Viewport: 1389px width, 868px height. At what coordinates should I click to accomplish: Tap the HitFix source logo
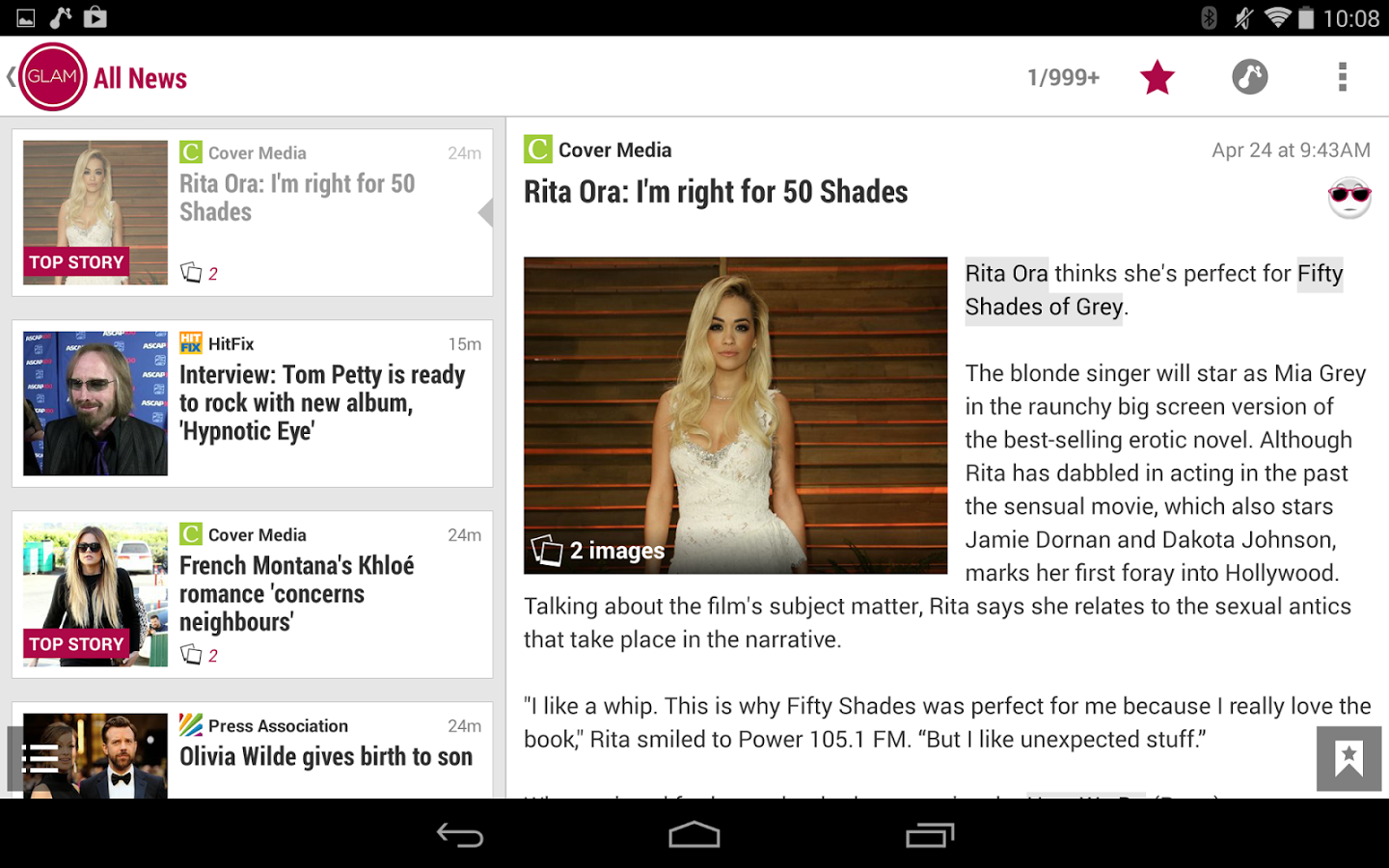[x=191, y=343]
